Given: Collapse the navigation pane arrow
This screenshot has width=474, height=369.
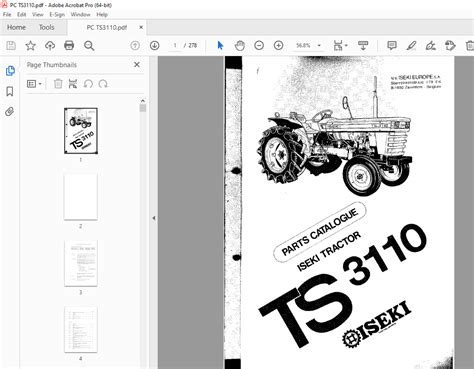Looking at the screenshot, I should [x=154, y=218].
